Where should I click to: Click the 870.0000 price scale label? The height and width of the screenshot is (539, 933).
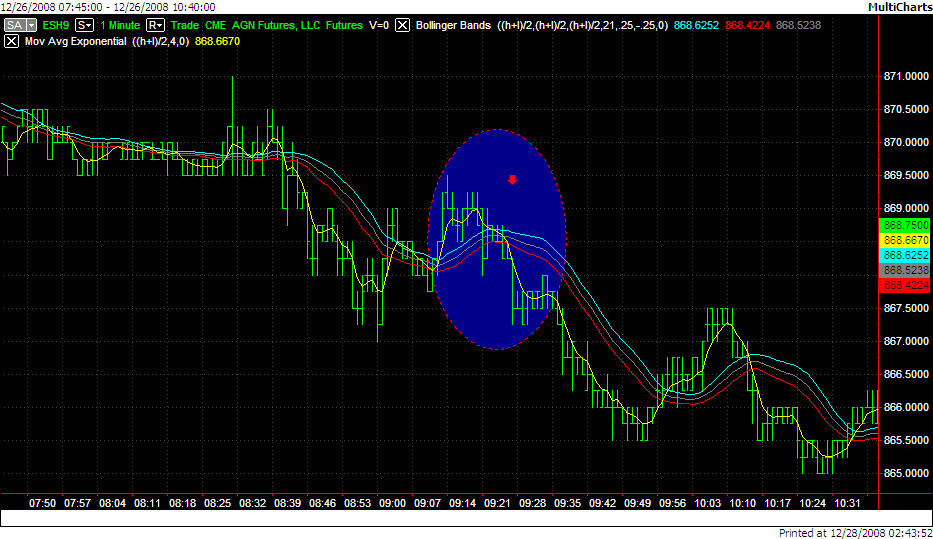click(906, 143)
